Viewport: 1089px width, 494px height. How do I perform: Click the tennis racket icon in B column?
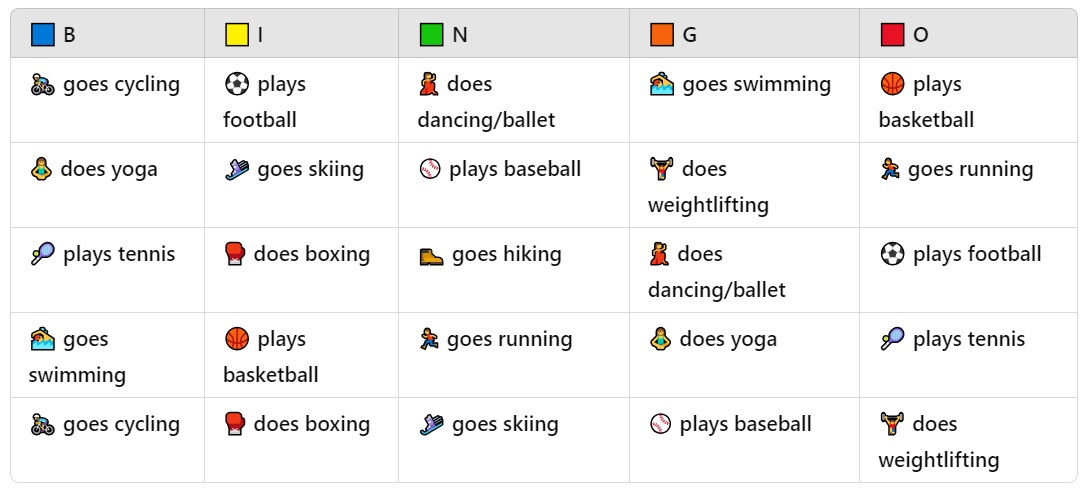point(42,255)
